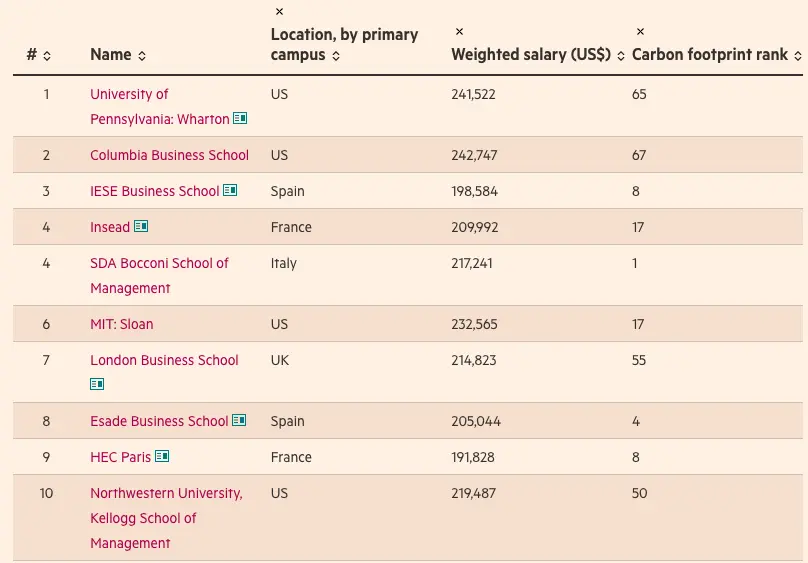
Task: Click the profile icon beside Esade Business School
Action: [239, 421]
